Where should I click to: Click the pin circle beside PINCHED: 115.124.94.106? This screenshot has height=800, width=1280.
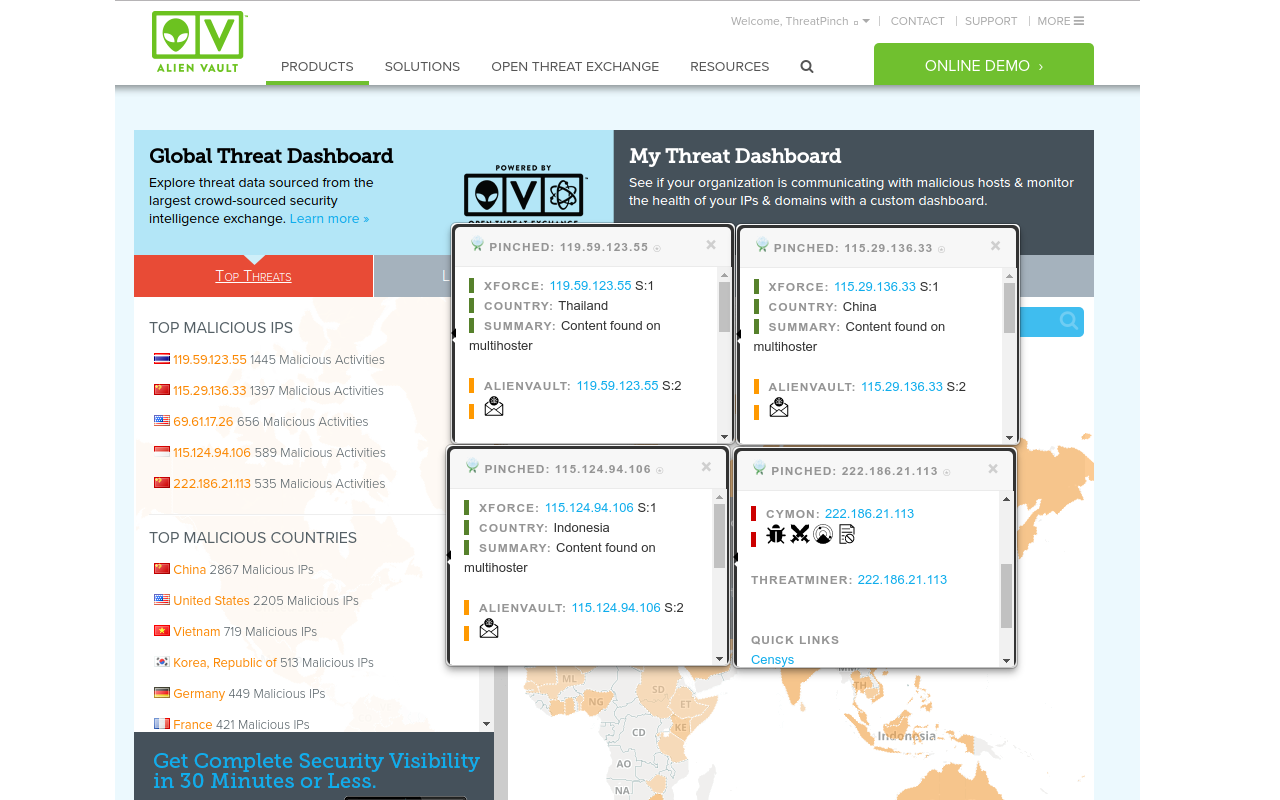coord(660,470)
